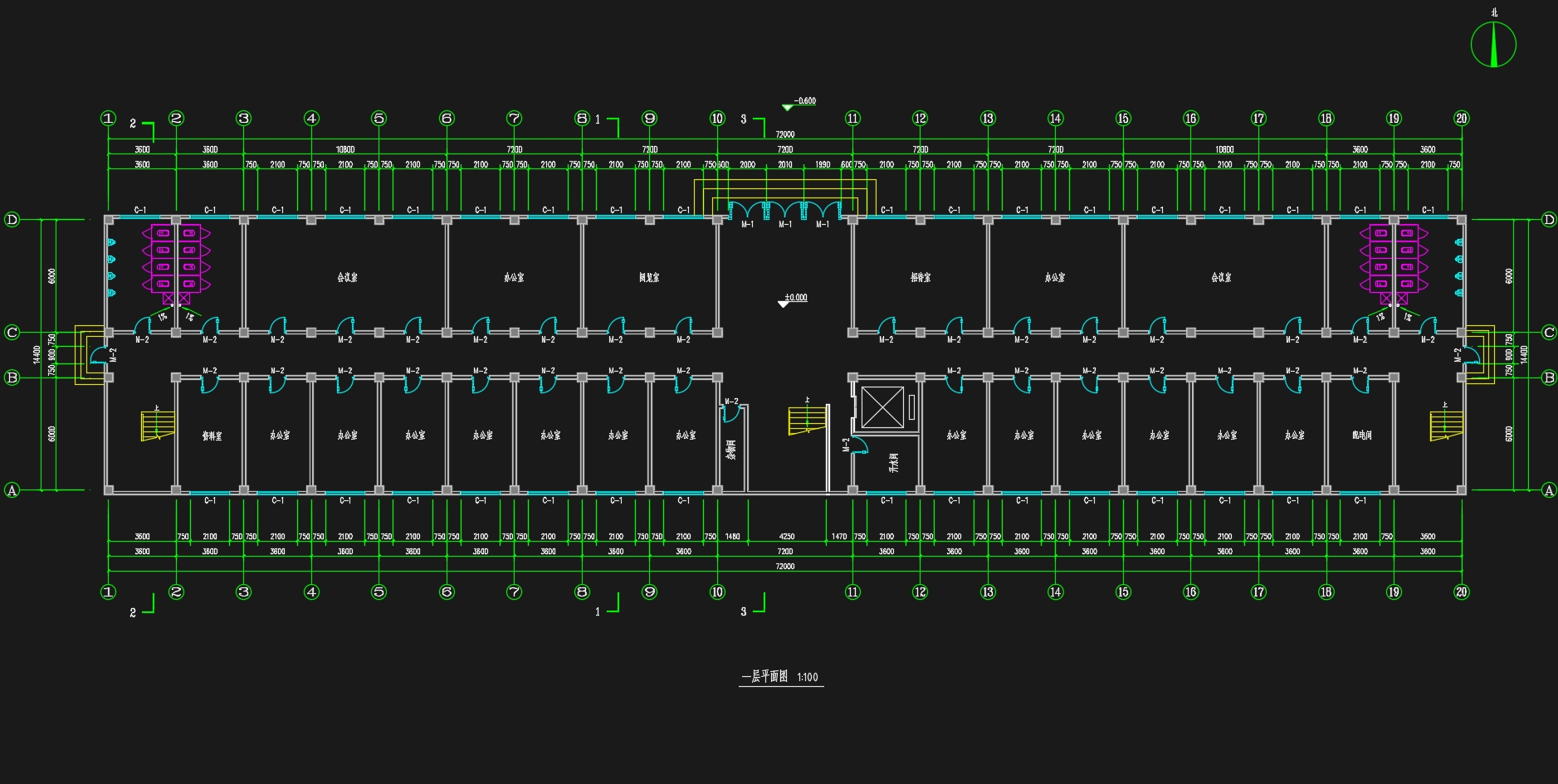The height and width of the screenshot is (784, 1558).
Task: Select axis bubble 5 in bottom row
Action: click(379, 592)
